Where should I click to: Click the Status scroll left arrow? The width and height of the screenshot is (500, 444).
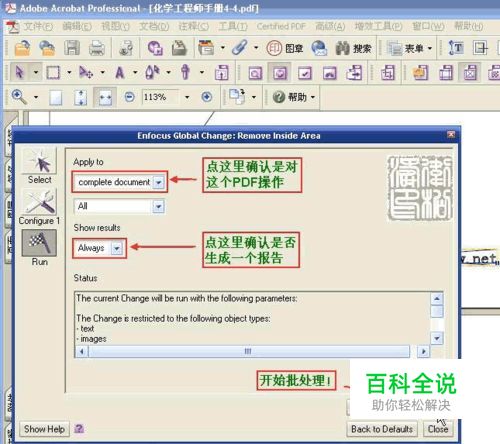point(82,351)
